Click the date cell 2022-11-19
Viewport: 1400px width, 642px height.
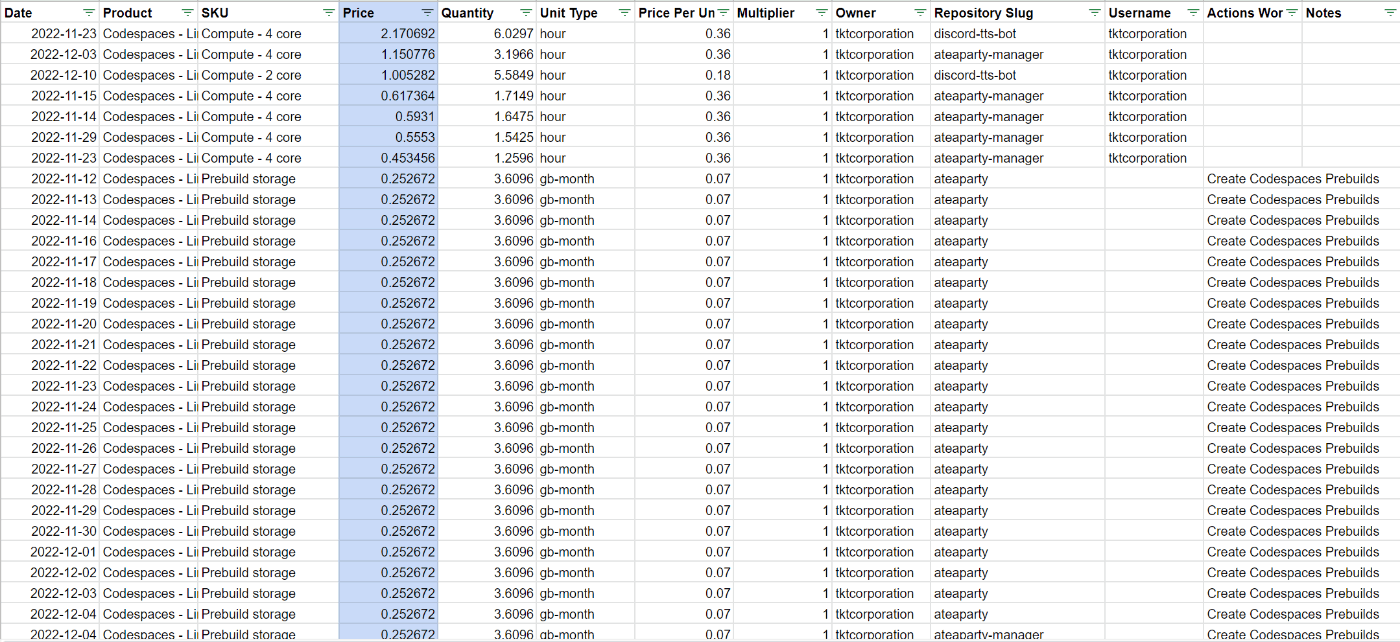[50, 303]
